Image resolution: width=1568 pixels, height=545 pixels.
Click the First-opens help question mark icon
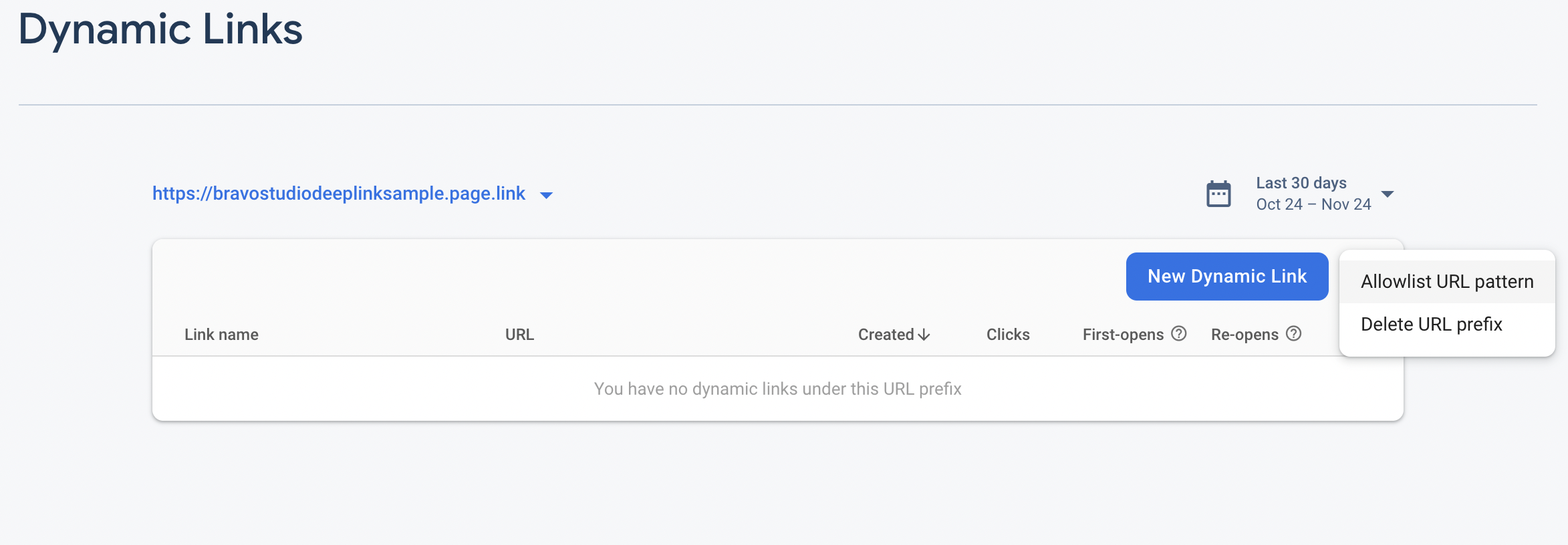[x=1179, y=334]
